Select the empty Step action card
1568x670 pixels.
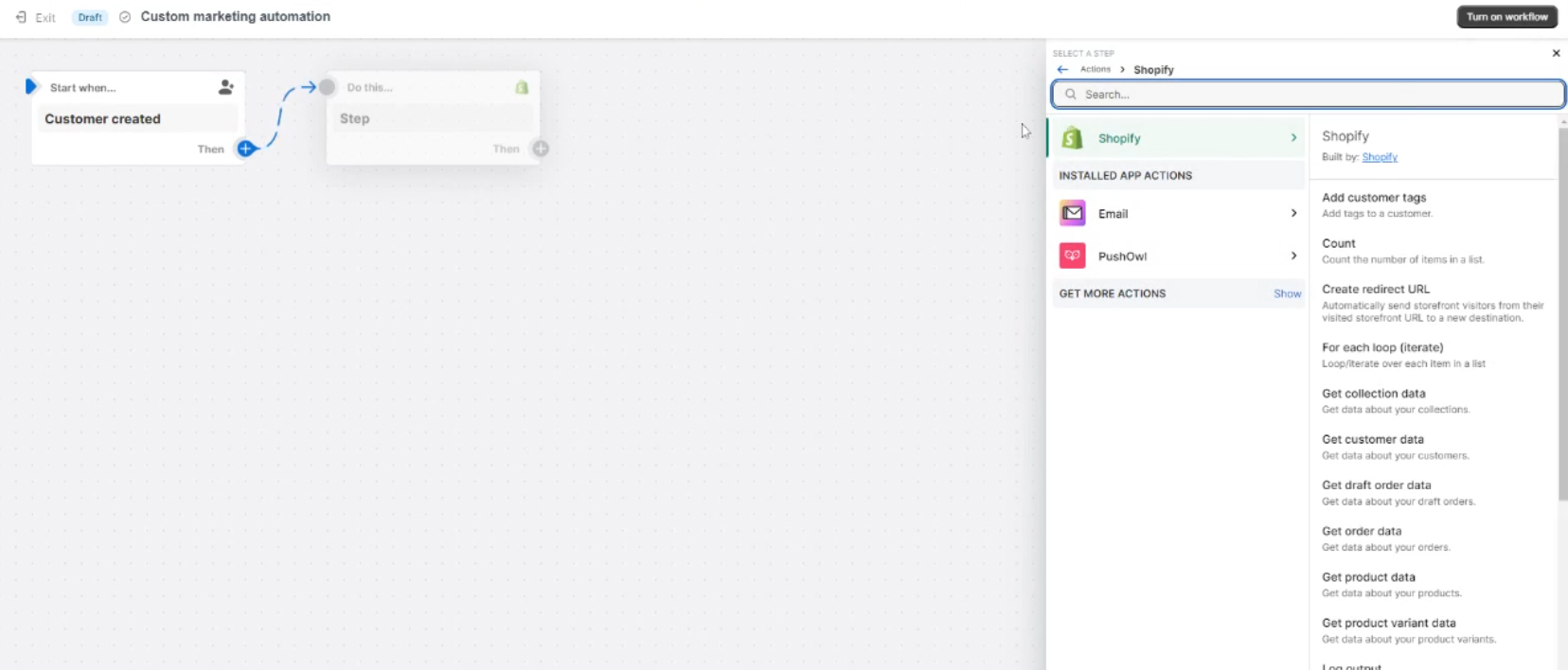click(433, 118)
